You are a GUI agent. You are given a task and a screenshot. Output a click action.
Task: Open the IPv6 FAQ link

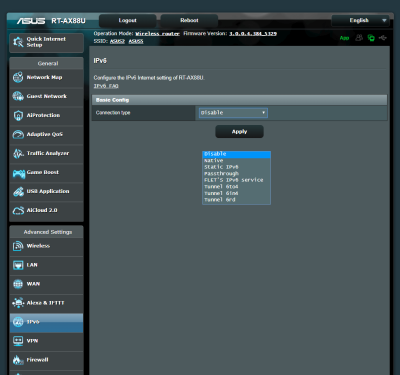[x=106, y=86]
